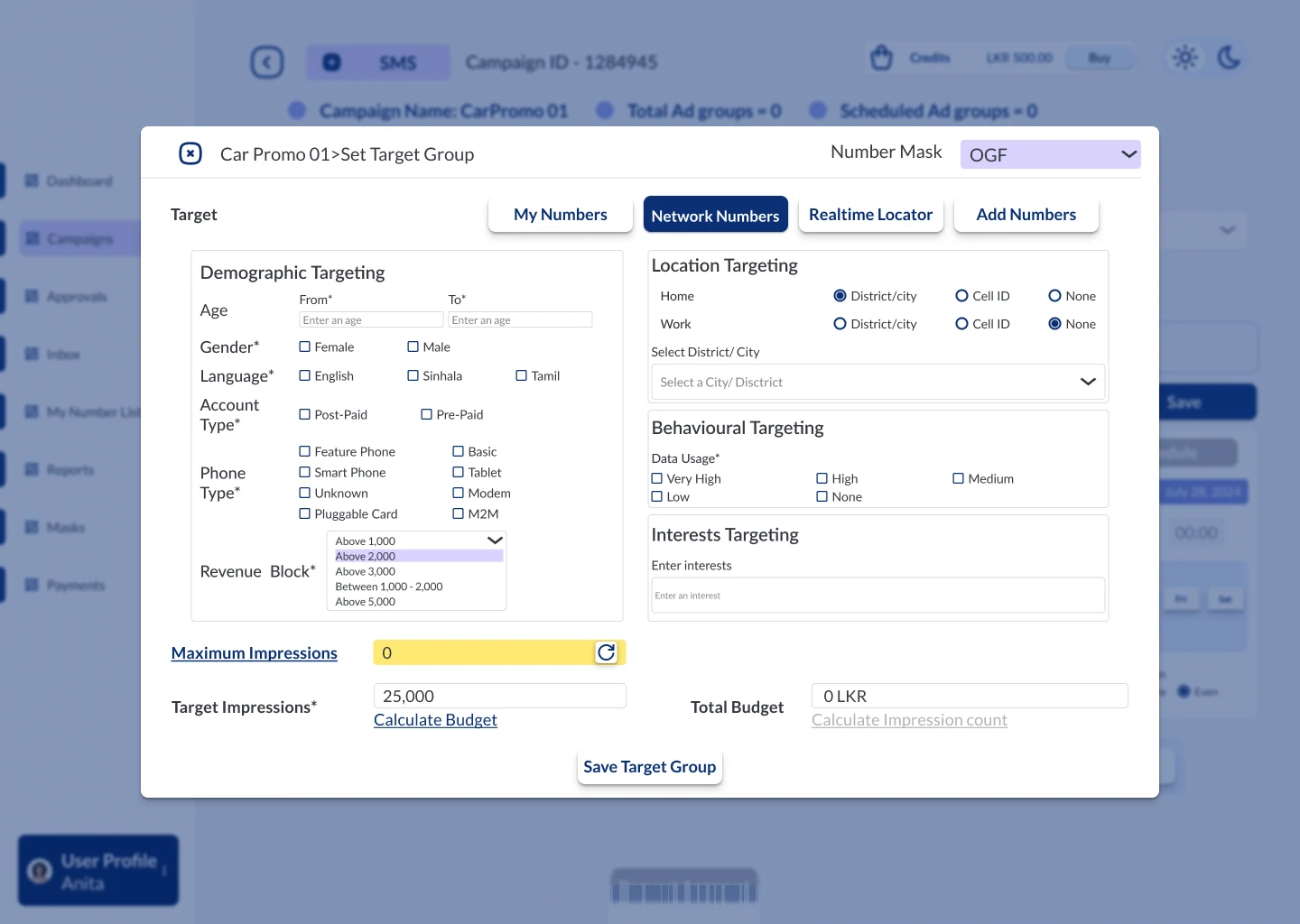Check the M2M phone type checkbox
This screenshot has height=924, width=1300.
click(x=459, y=513)
